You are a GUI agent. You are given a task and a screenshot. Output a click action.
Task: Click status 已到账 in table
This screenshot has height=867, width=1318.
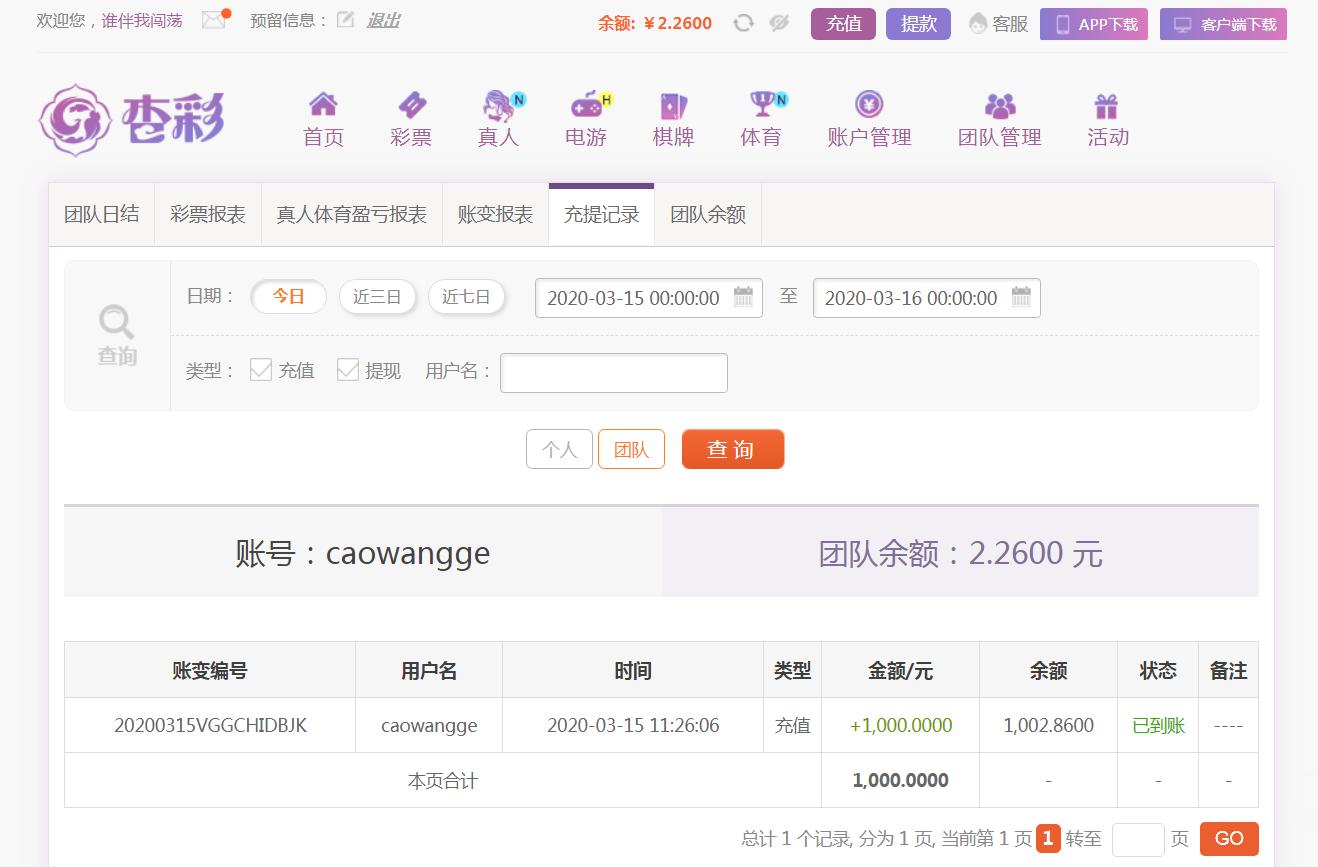pos(1158,725)
